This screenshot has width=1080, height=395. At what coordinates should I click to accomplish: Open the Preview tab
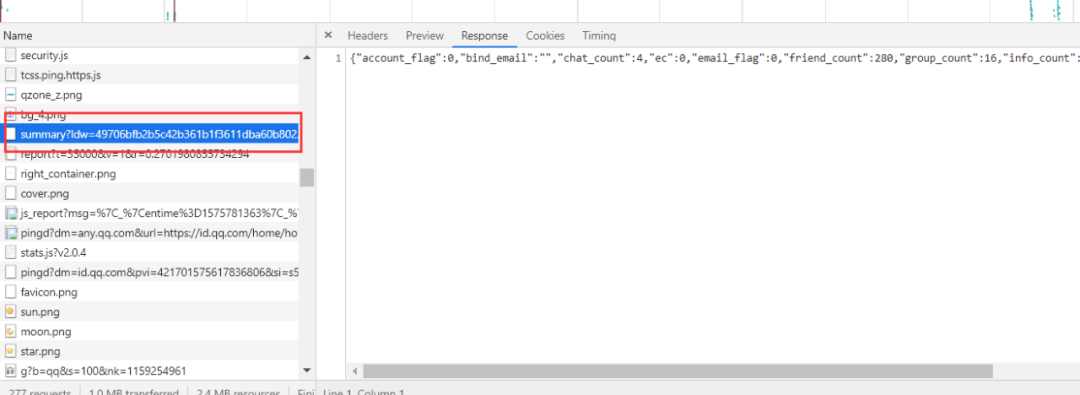coord(424,36)
